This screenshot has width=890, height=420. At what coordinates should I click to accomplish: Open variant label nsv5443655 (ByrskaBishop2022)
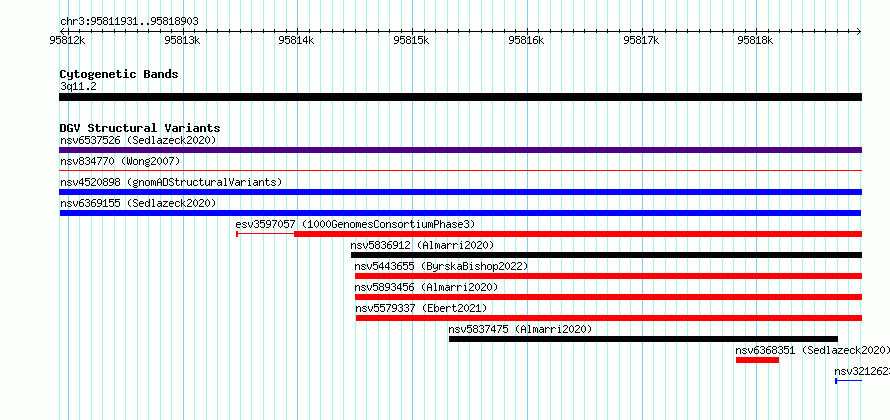point(441,266)
